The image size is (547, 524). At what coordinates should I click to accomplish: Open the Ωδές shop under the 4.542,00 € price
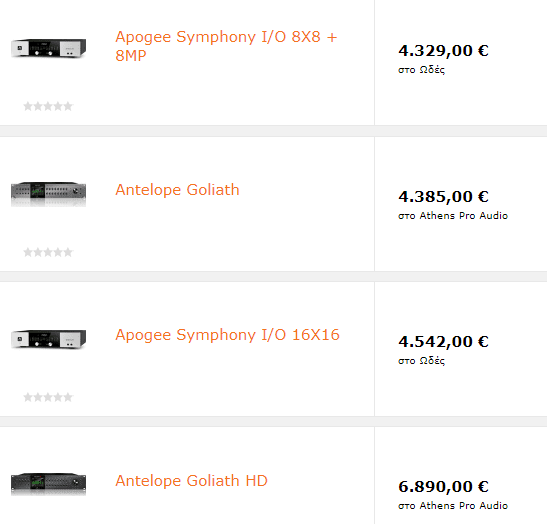432,361
